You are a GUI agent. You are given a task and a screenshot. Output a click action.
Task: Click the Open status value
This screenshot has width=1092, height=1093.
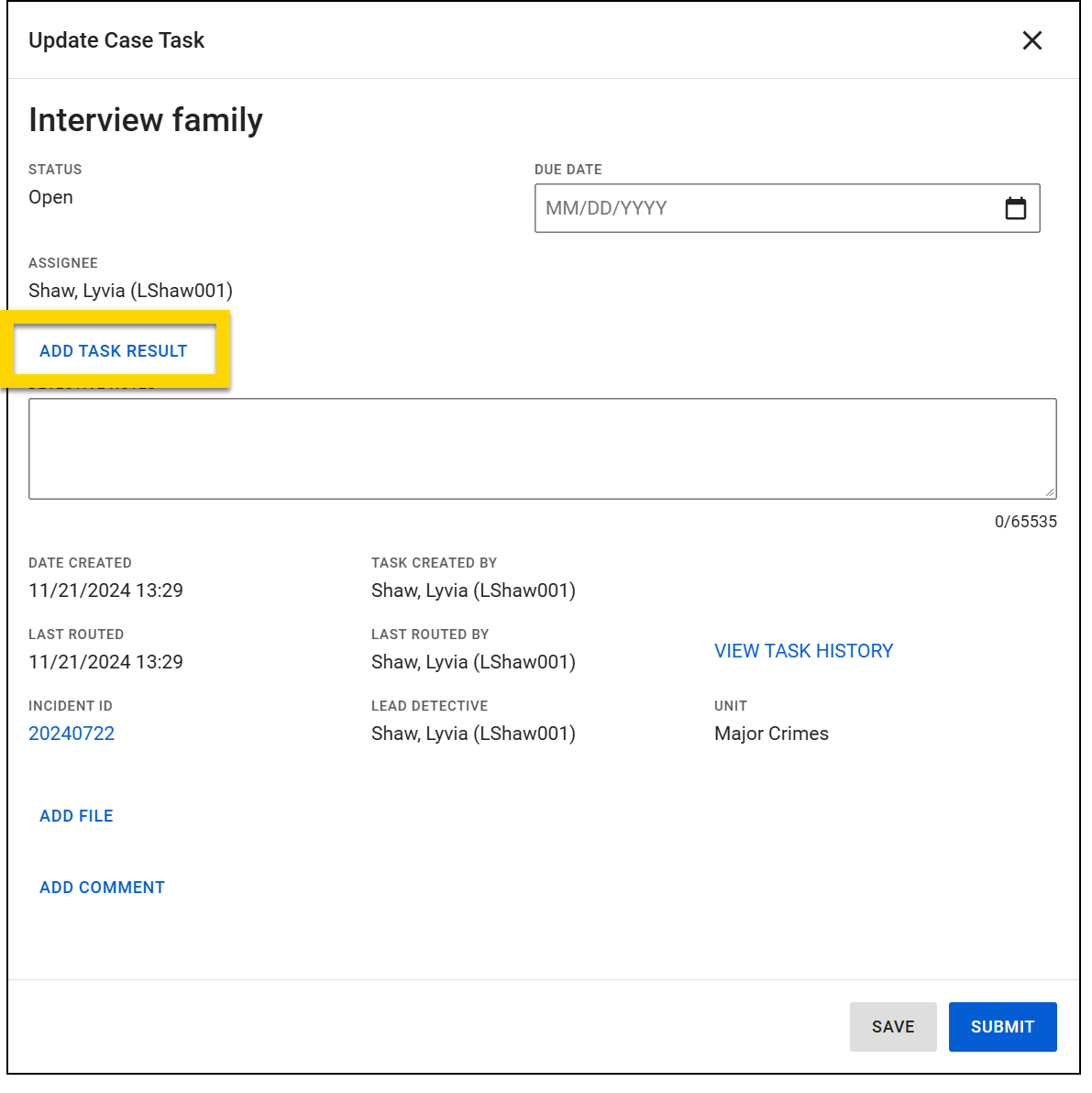coord(50,197)
